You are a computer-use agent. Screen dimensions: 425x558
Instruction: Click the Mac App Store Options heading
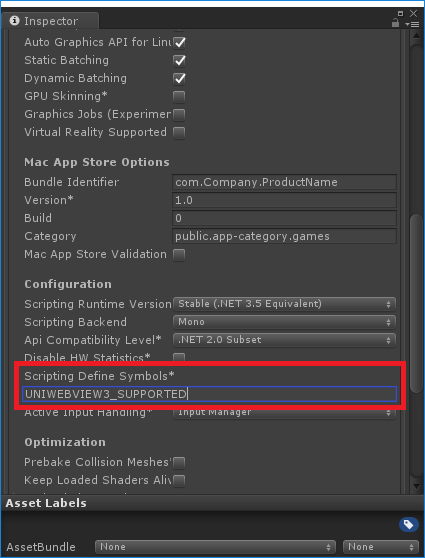click(x=97, y=162)
